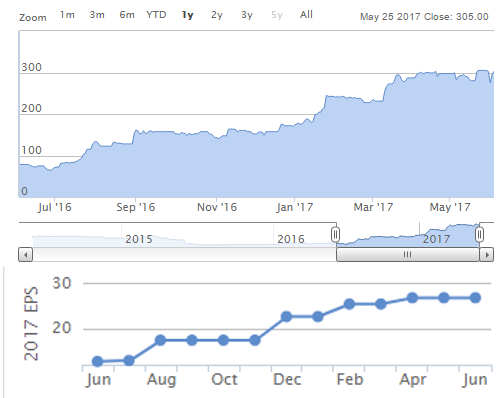Click the final June EPS data point
The image size is (503, 398).
tap(475, 298)
